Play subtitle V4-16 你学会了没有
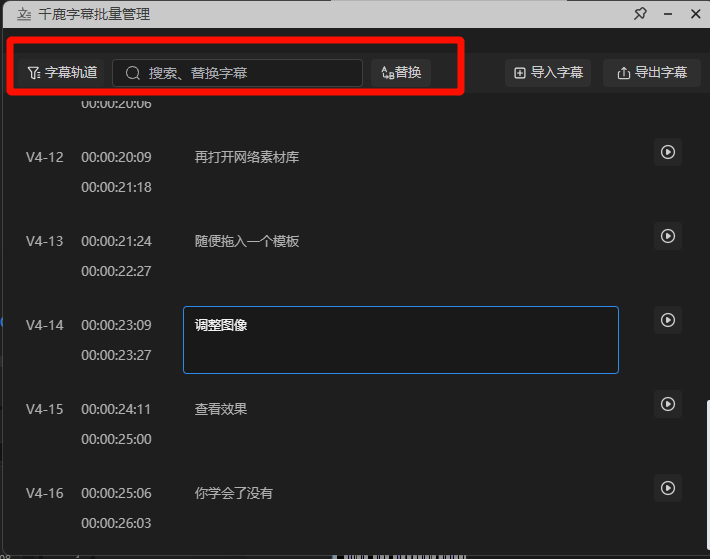710x559 pixels. (x=668, y=488)
